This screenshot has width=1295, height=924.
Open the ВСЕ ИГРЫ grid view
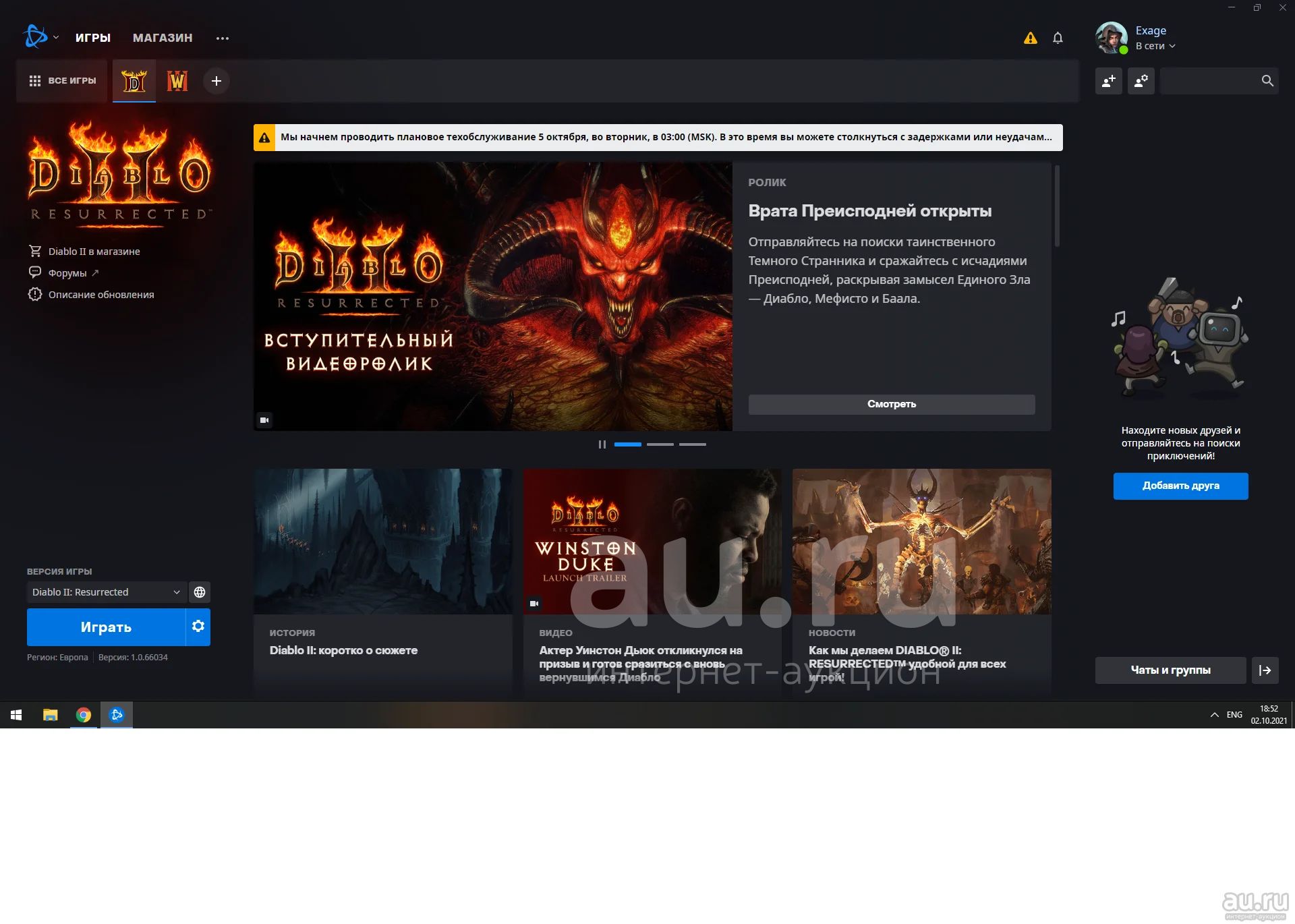point(63,81)
